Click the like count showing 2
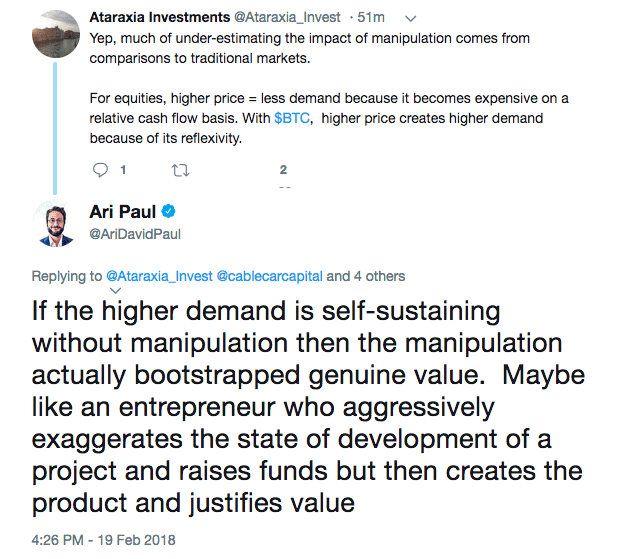 [x=284, y=170]
